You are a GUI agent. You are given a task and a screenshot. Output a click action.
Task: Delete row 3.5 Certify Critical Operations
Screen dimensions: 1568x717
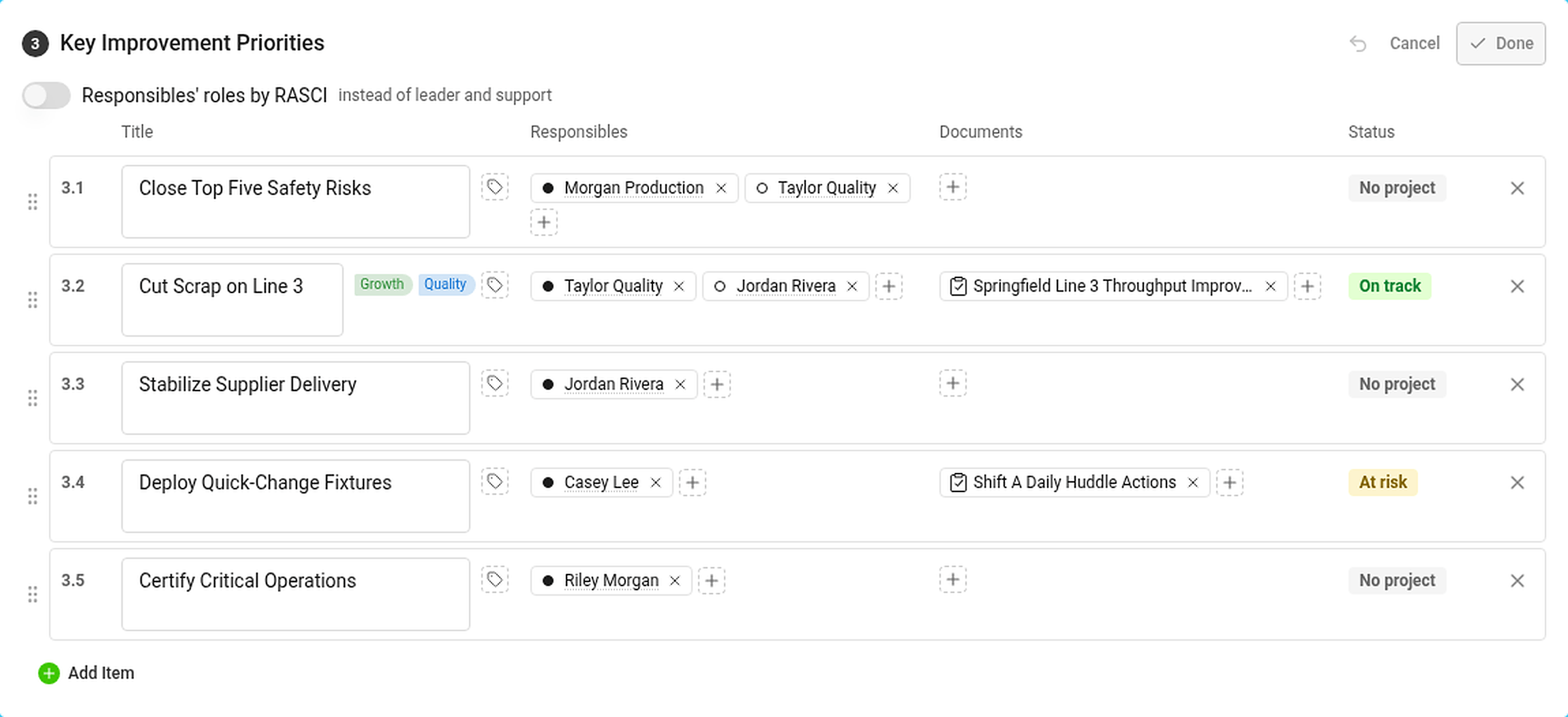[x=1518, y=581]
